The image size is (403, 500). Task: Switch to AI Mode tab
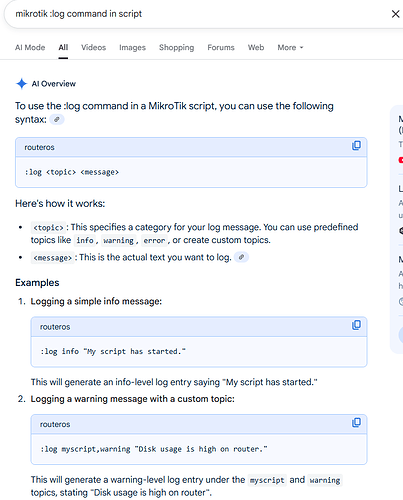[x=30, y=48]
